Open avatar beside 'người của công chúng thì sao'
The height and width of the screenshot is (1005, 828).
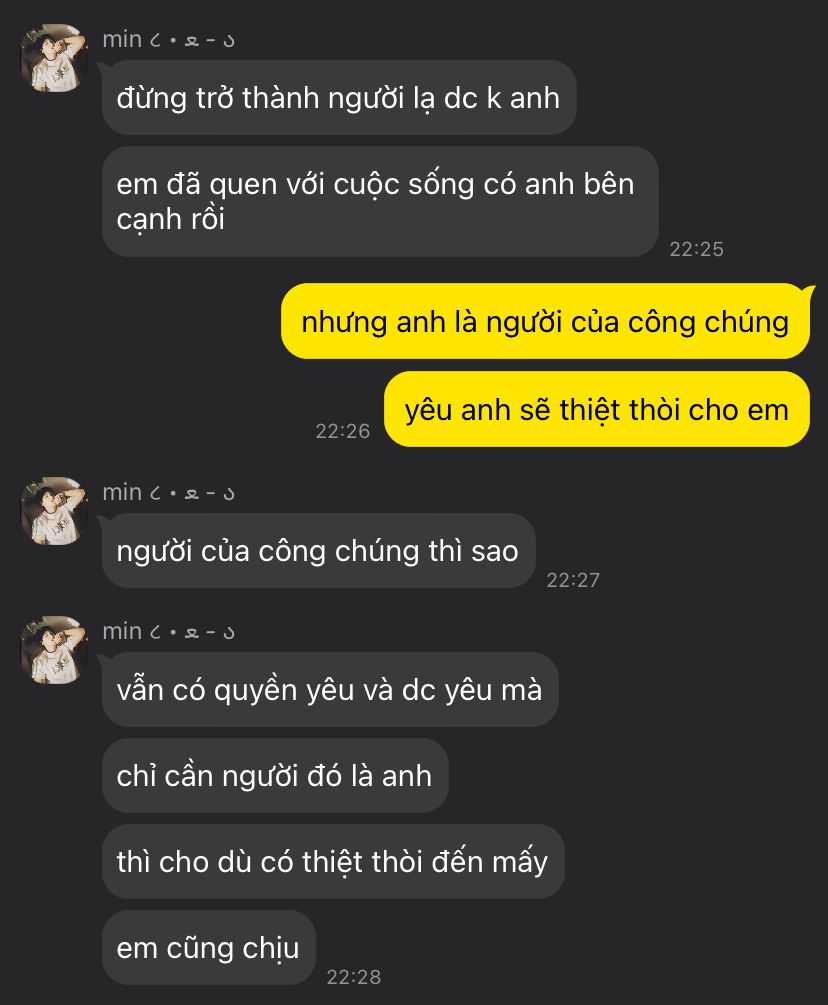tap(53, 511)
